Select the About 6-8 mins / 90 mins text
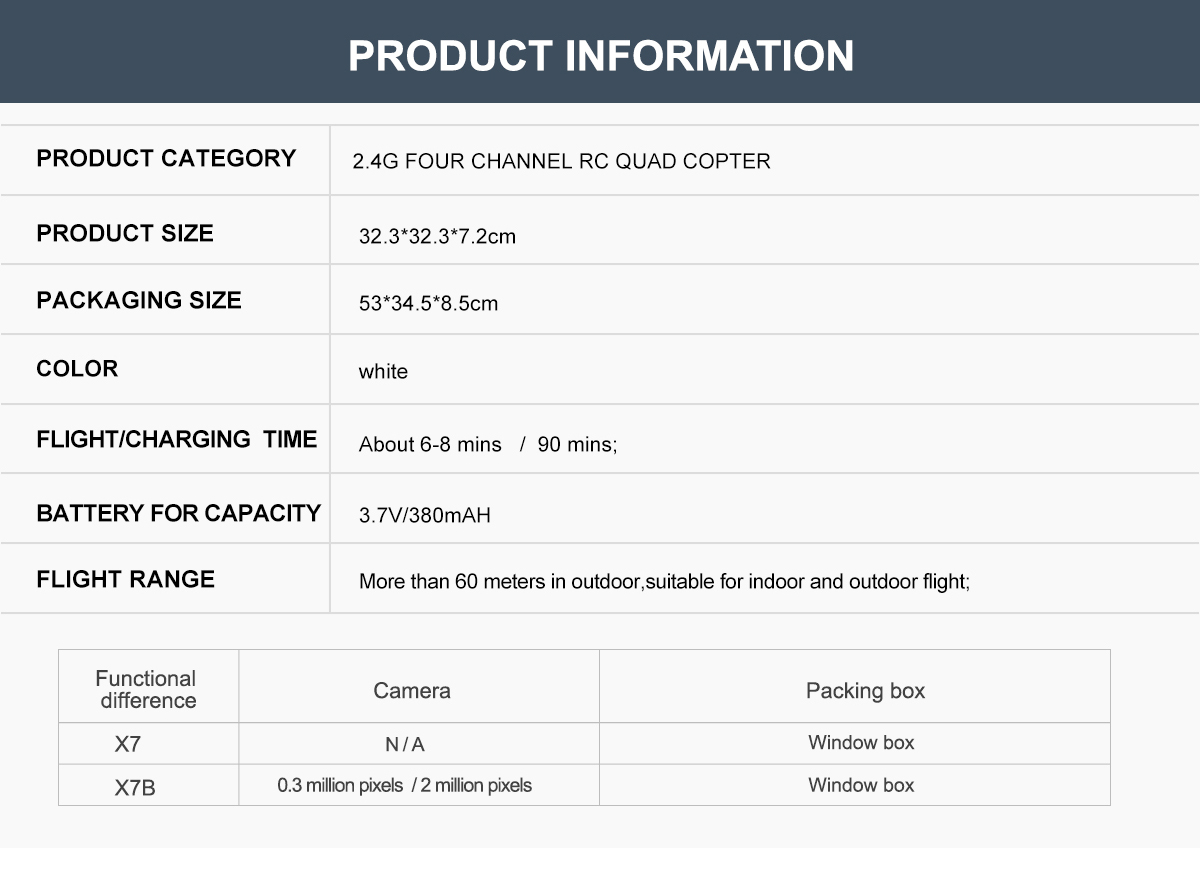This screenshot has width=1200, height=876. [x=488, y=445]
